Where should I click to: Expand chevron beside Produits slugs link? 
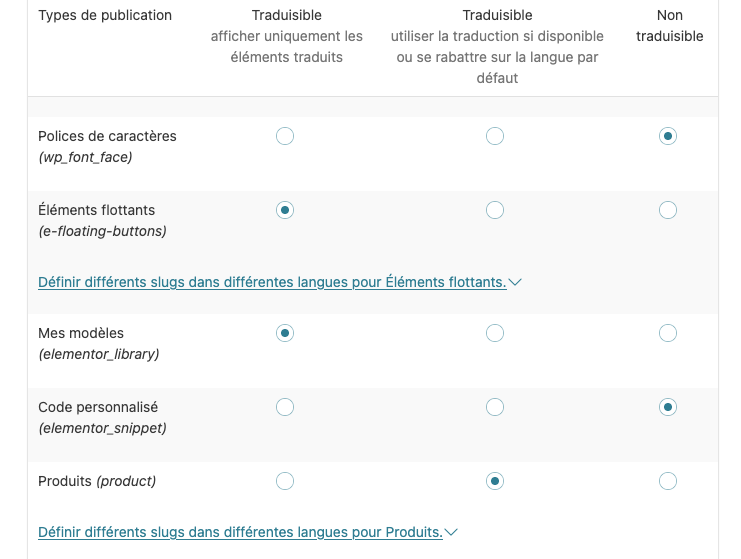(451, 533)
